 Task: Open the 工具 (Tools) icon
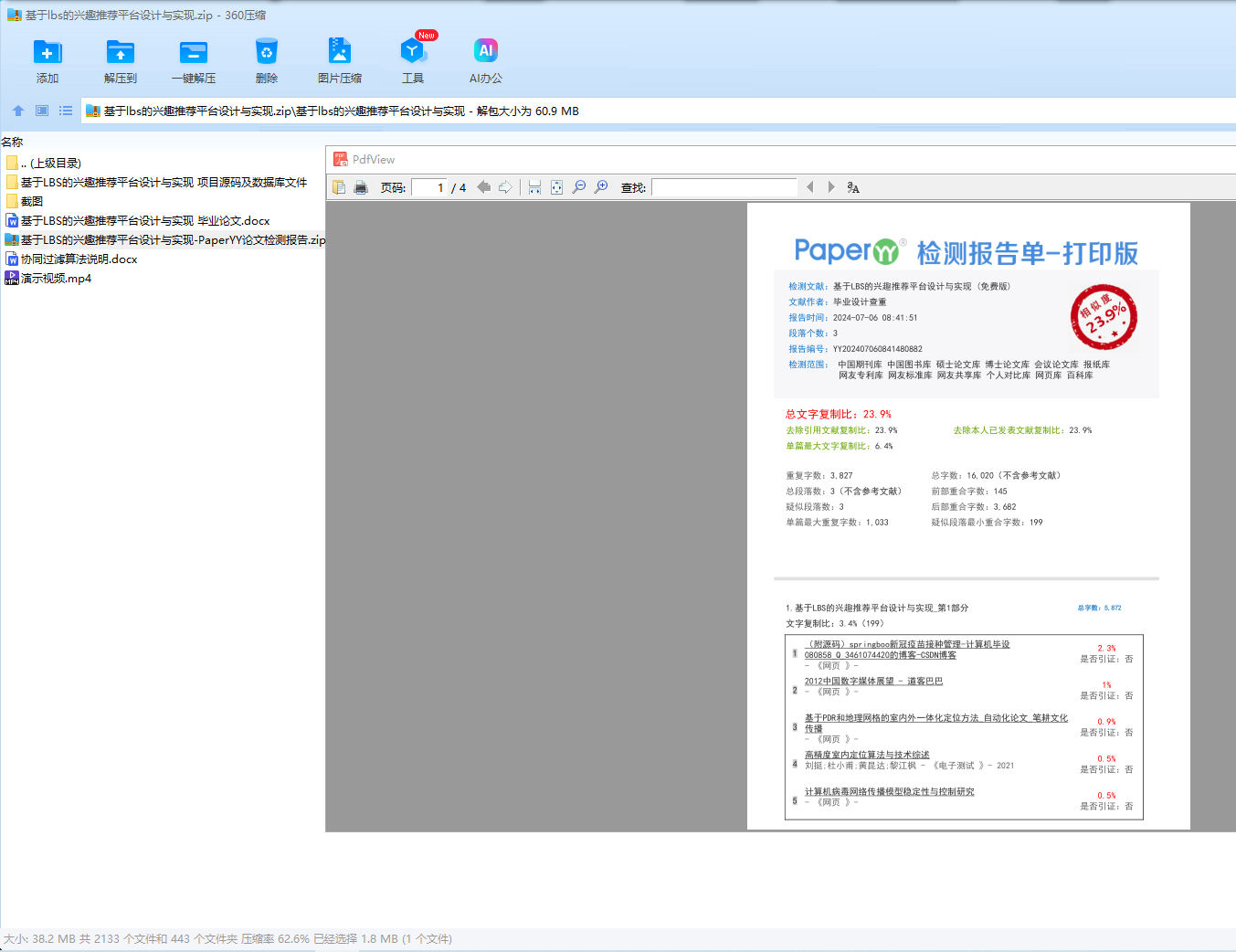tap(413, 52)
